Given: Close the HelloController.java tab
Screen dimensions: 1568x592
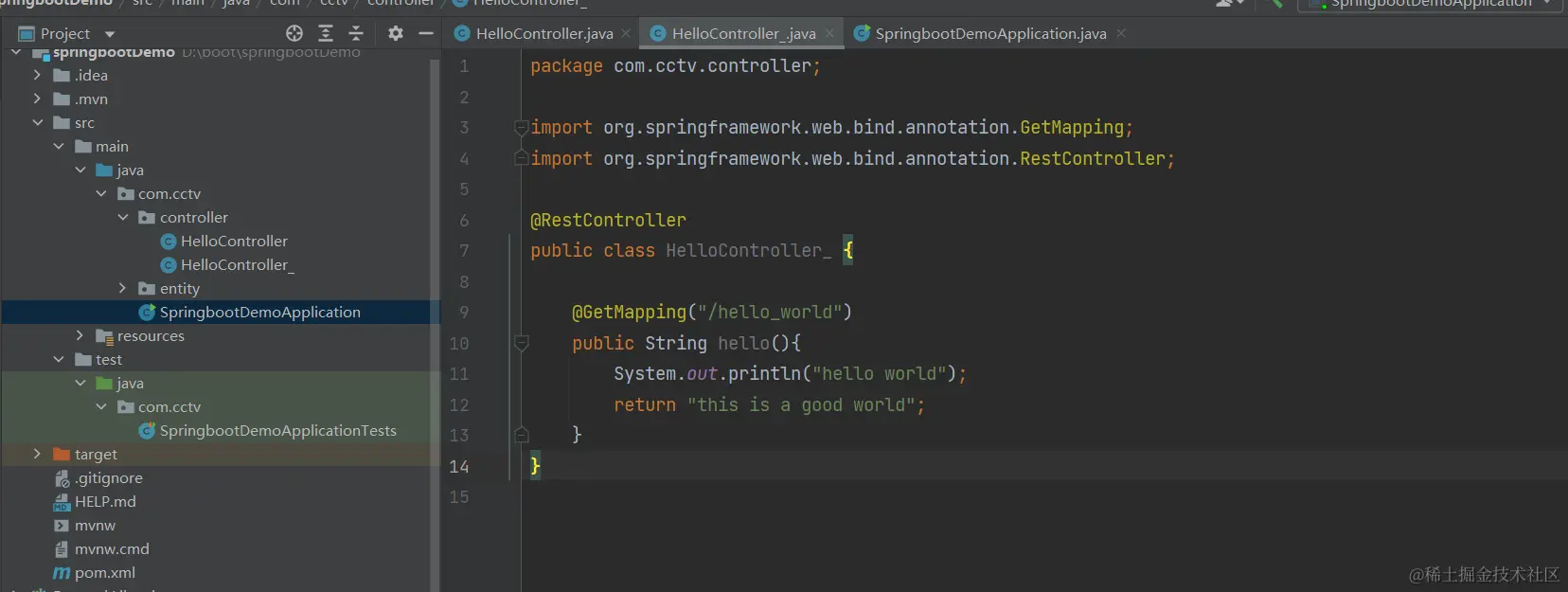Looking at the screenshot, I should coord(626,33).
